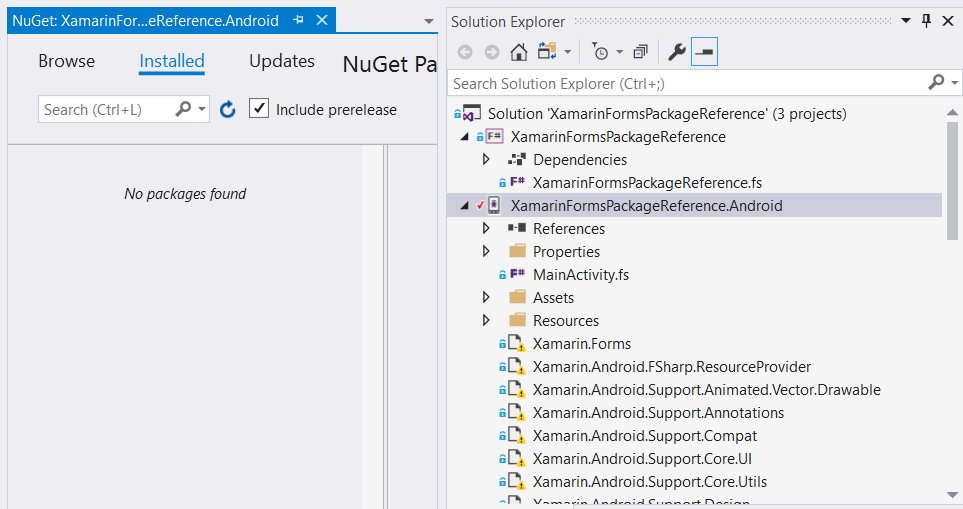Image resolution: width=963 pixels, height=509 pixels.
Task: Click the Switch Views icon in Solution Explorer
Action: tap(547, 52)
